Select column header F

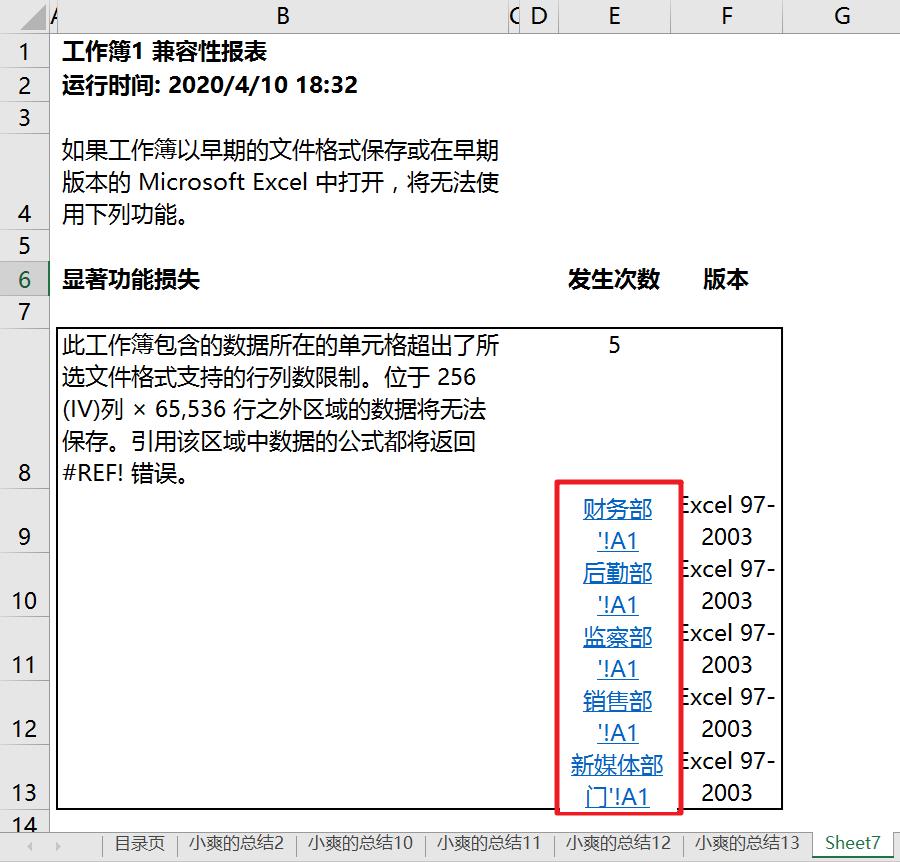click(726, 16)
